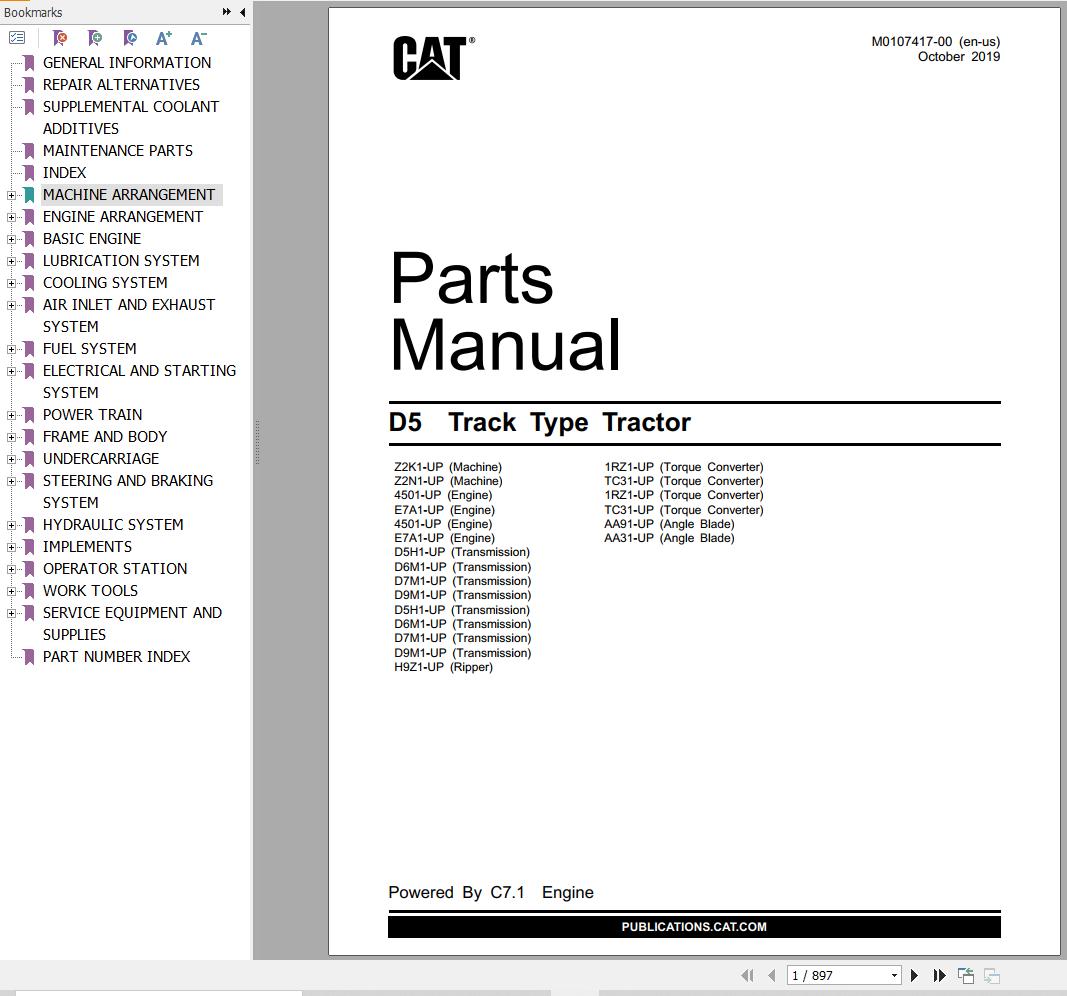This screenshot has width=1067, height=996.
Task: Open the page number dropdown arrow
Action: click(894, 976)
